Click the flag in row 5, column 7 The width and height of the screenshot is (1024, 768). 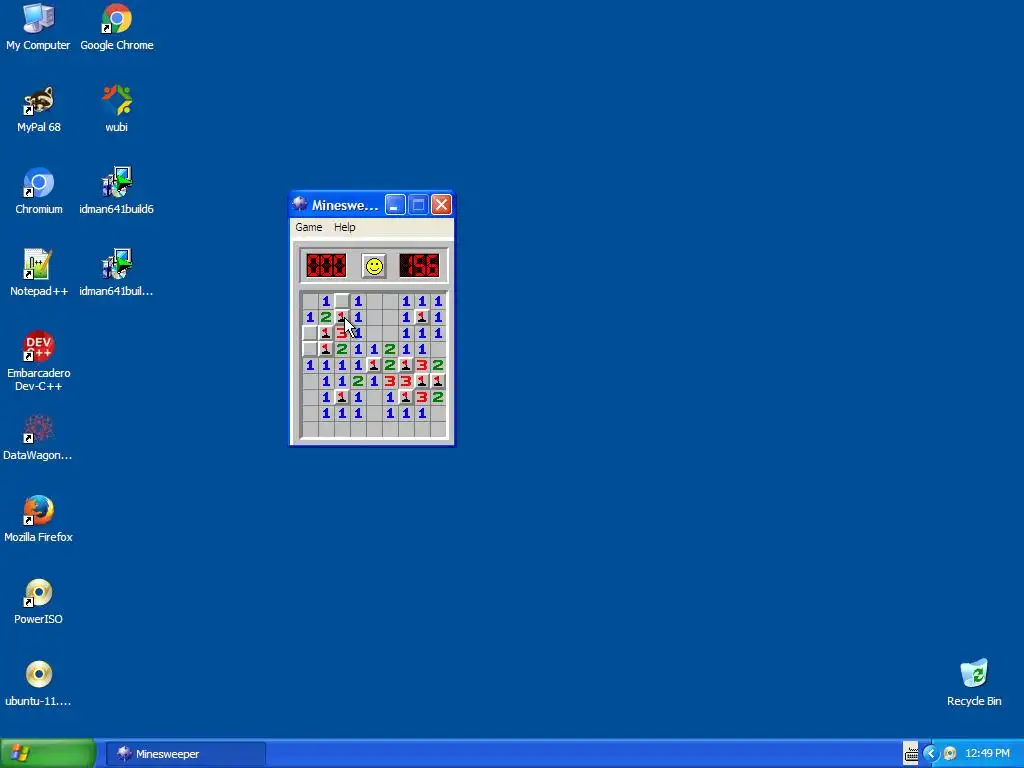tap(406, 365)
